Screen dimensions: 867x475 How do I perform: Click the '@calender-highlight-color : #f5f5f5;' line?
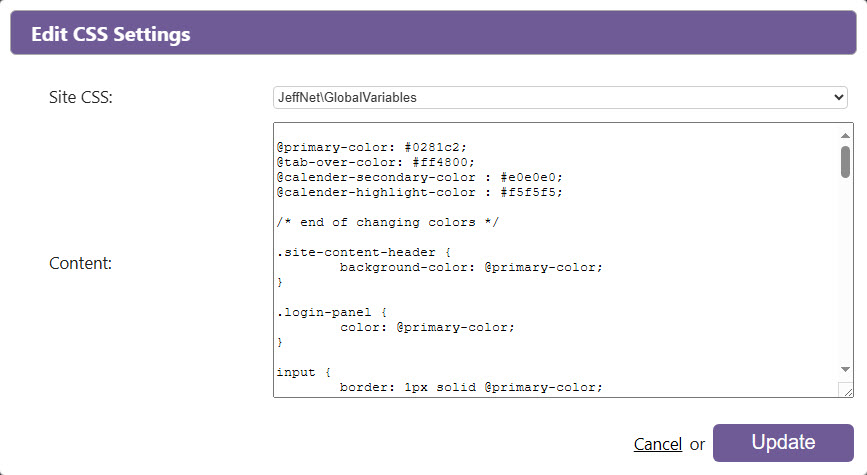pos(420,192)
